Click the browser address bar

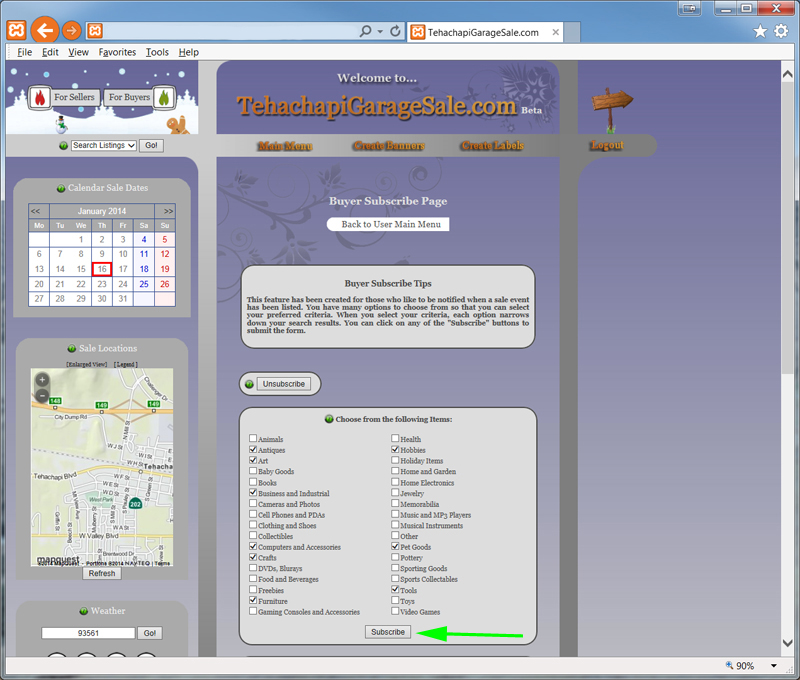[x=230, y=32]
